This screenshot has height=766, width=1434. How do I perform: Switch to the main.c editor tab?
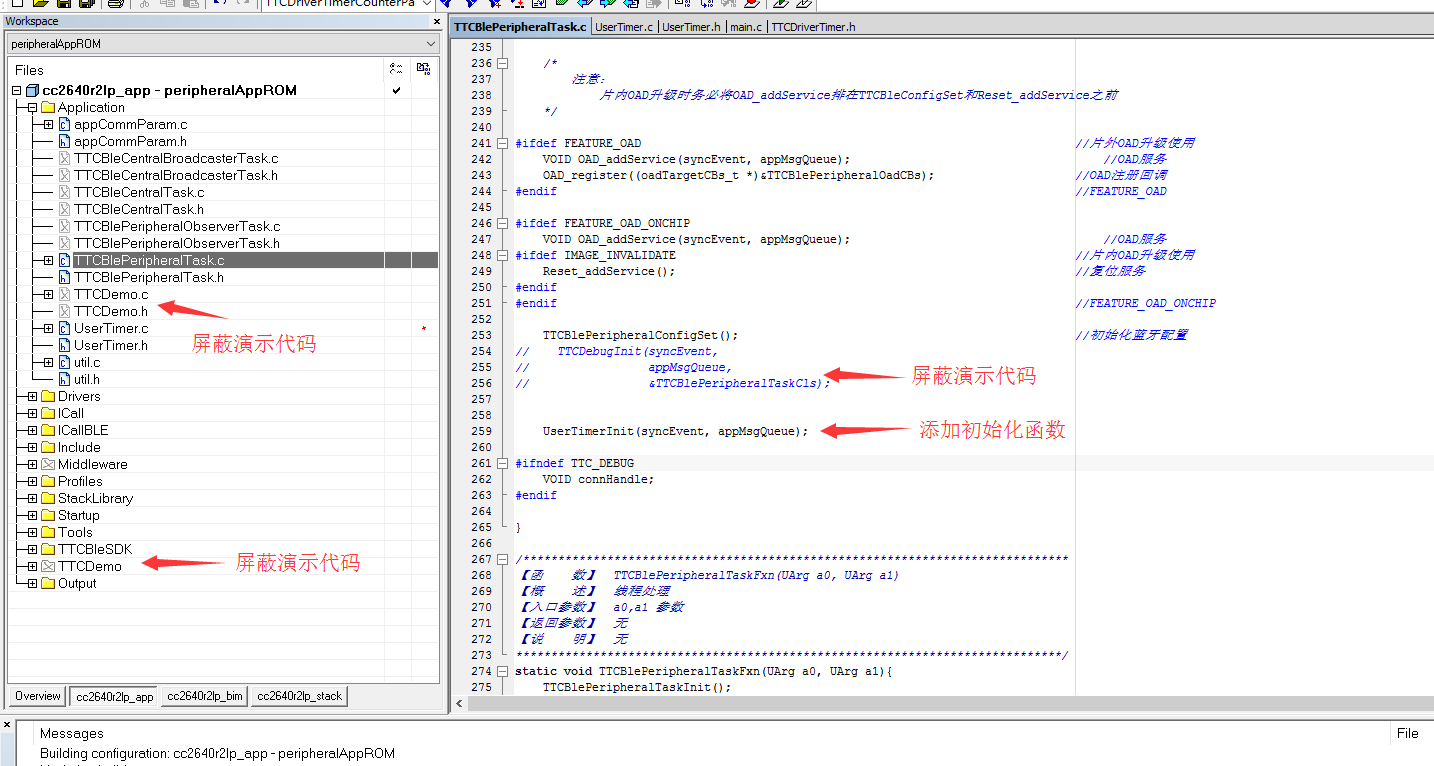click(746, 27)
